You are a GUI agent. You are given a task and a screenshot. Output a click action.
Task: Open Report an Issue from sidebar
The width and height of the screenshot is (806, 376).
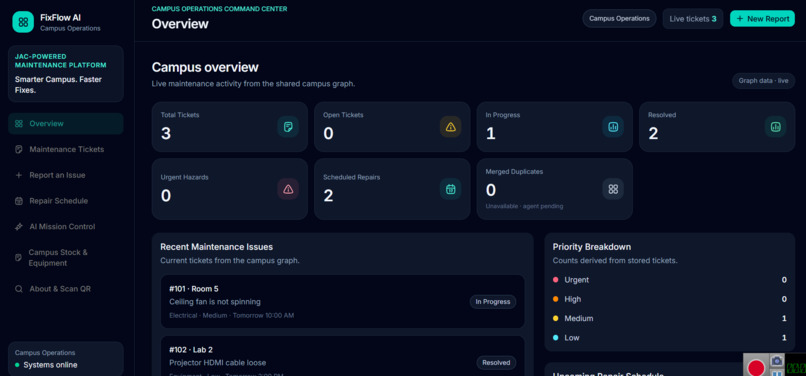[66, 175]
